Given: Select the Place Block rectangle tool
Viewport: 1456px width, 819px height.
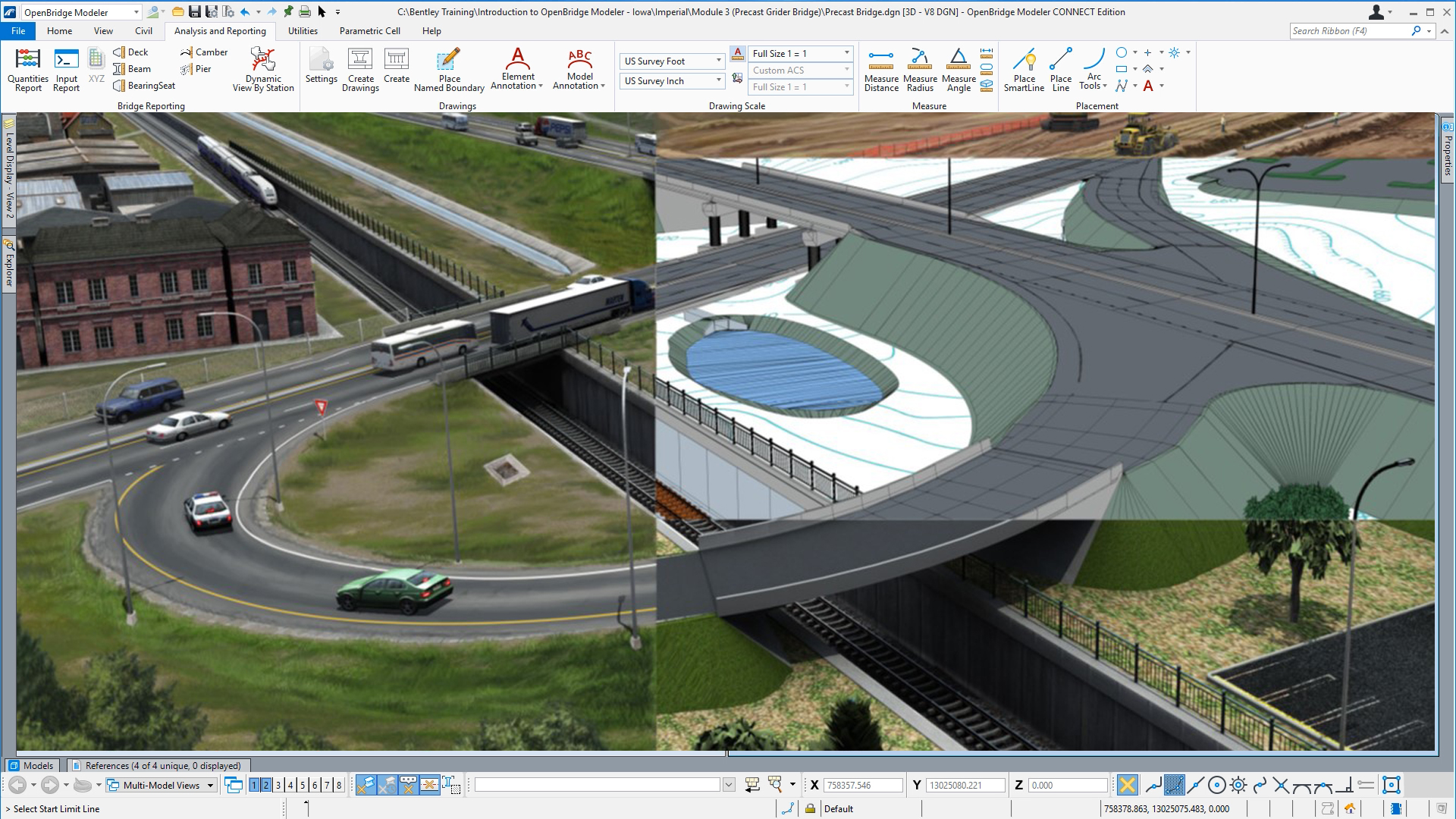Looking at the screenshot, I should point(1122,69).
